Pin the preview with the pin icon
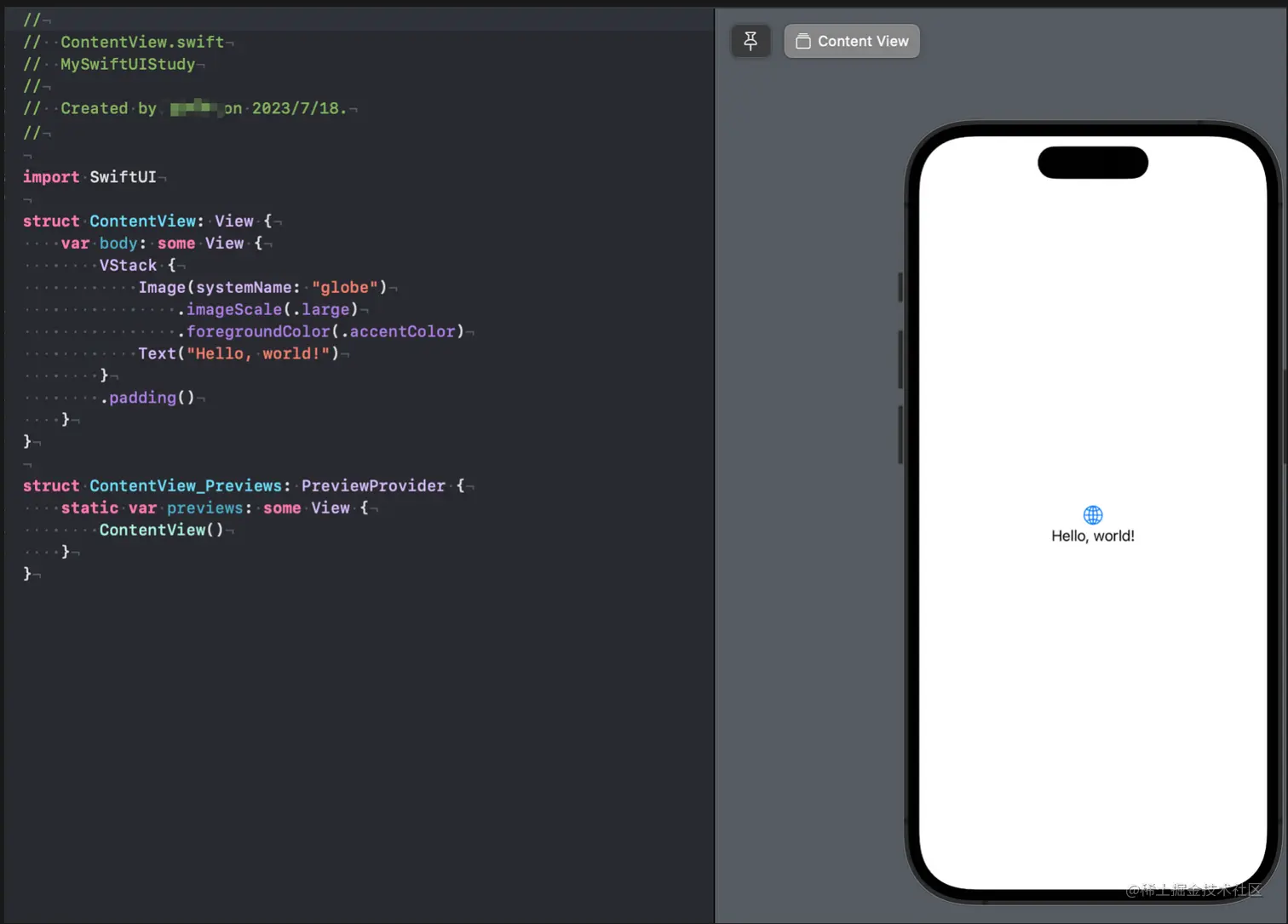 coord(750,41)
